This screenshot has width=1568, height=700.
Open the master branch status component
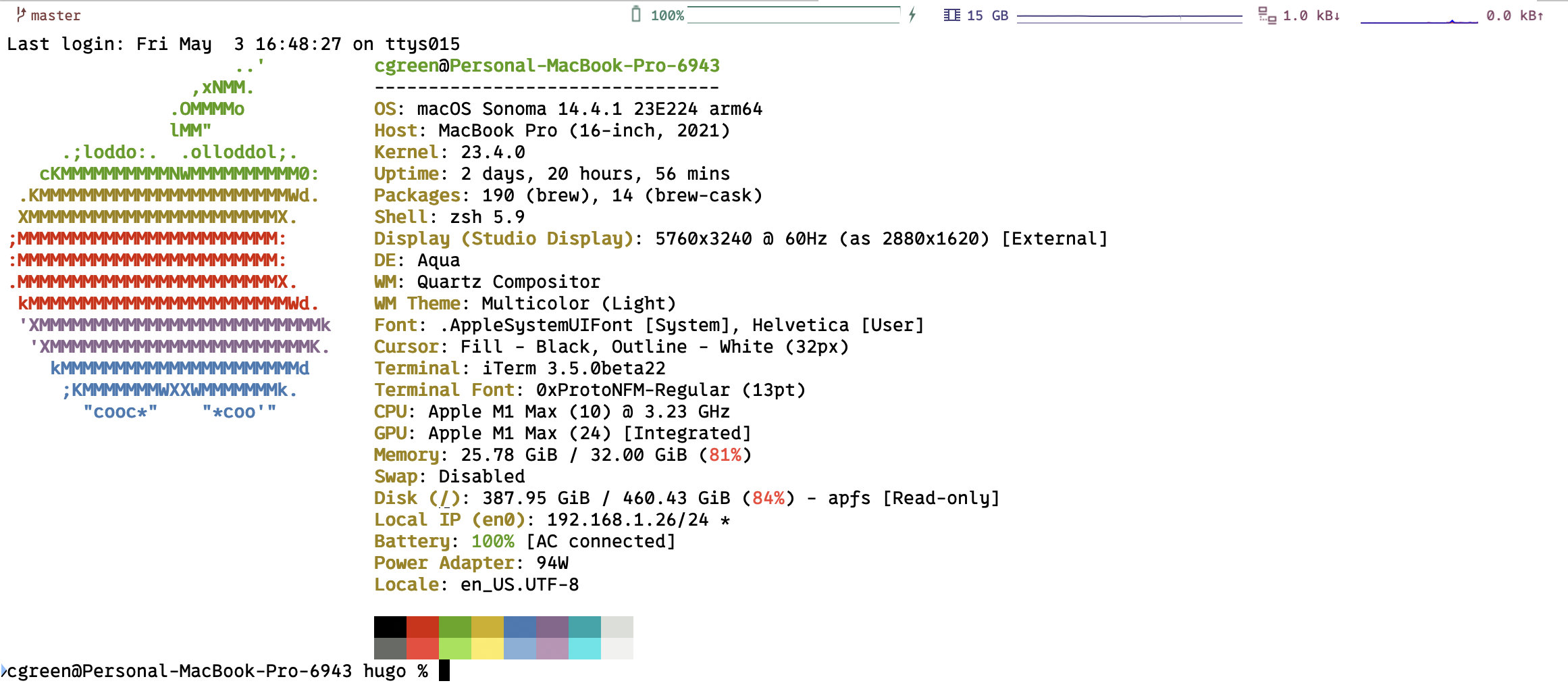click(55, 15)
